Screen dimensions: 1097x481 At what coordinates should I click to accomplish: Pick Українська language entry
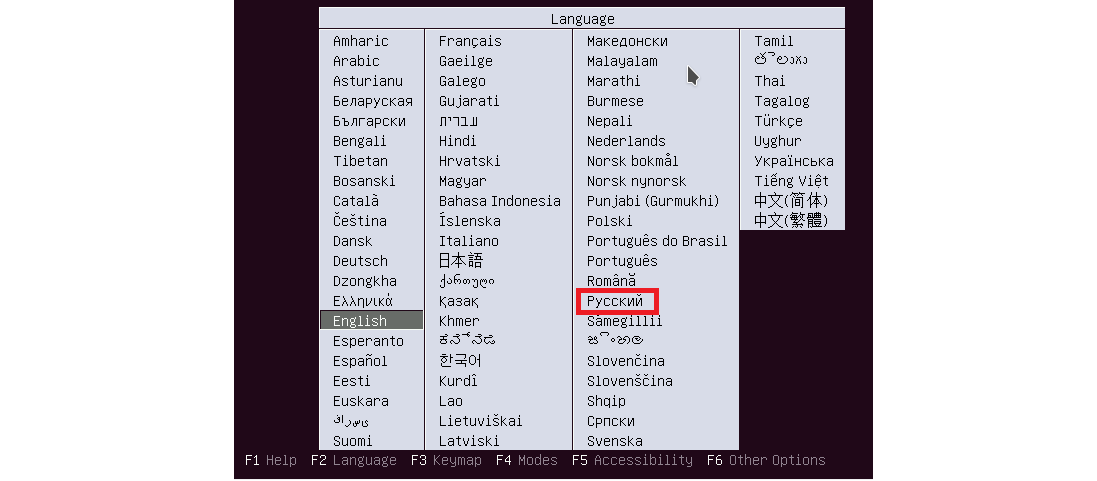[x=793, y=161]
